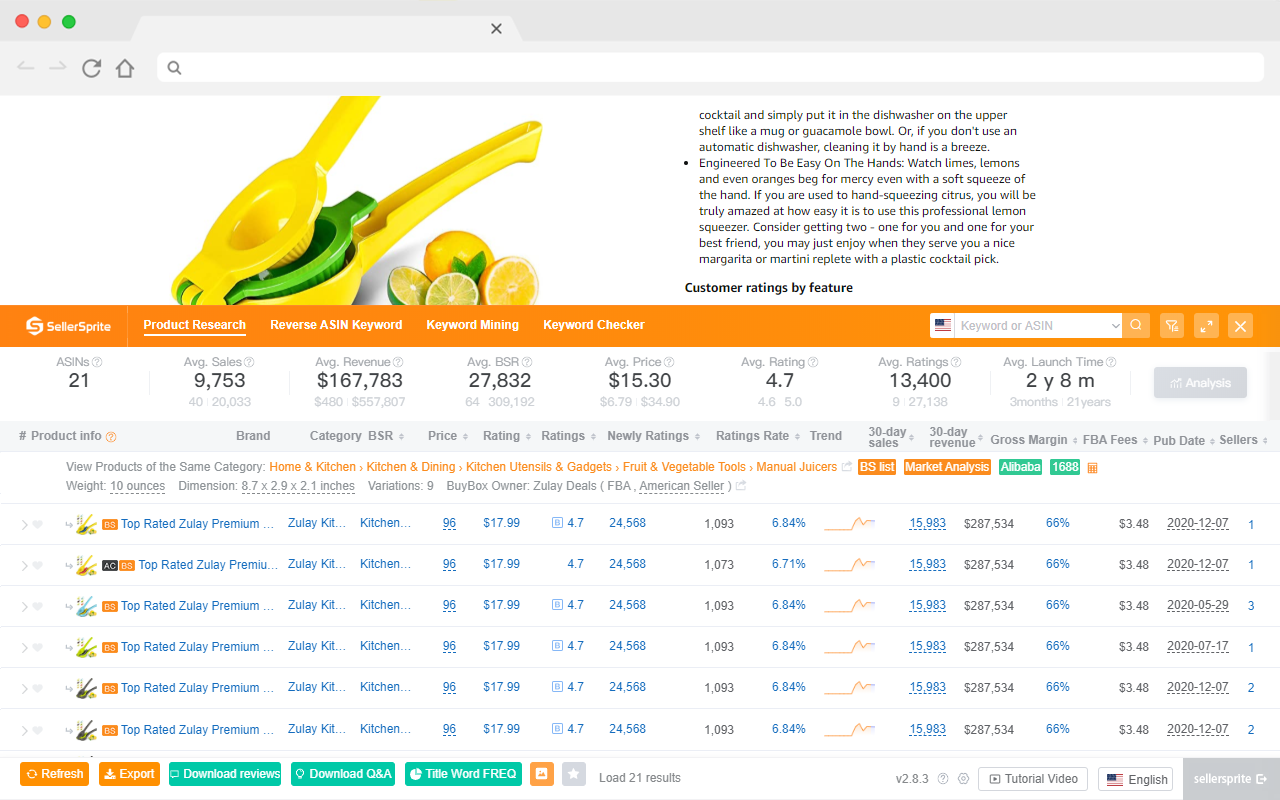The image size is (1280, 800).
Task: Favorite the product published 2020-07-17
Action: click(38, 647)
